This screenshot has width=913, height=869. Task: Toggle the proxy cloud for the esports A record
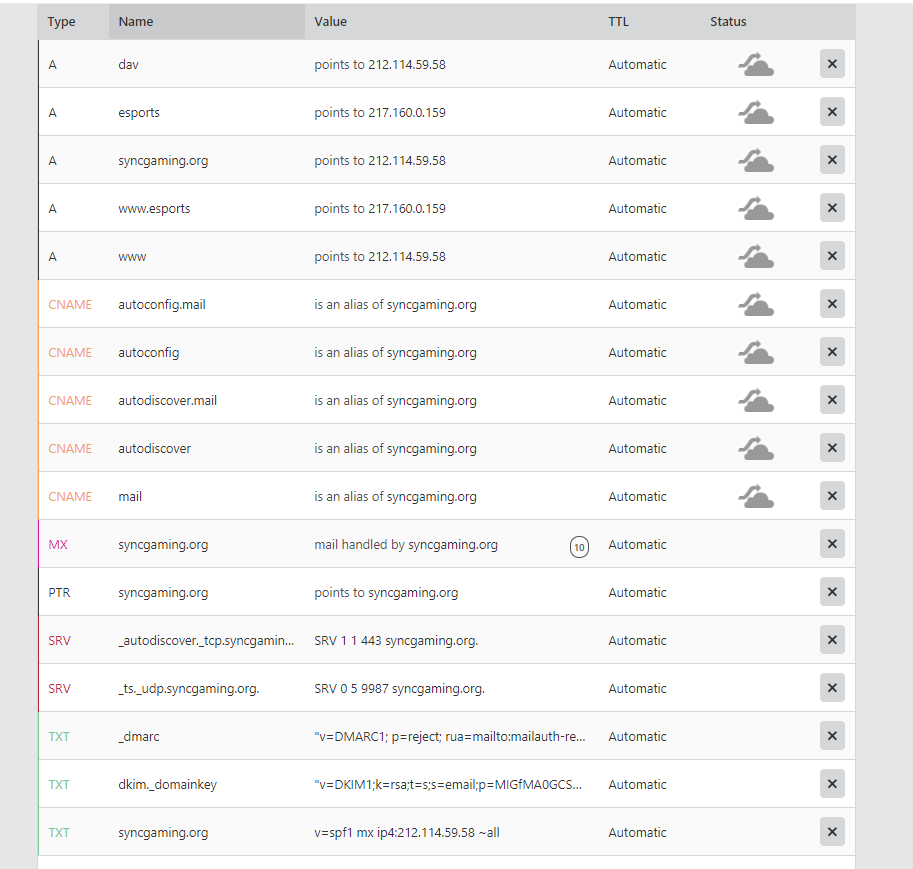point(756,112)
